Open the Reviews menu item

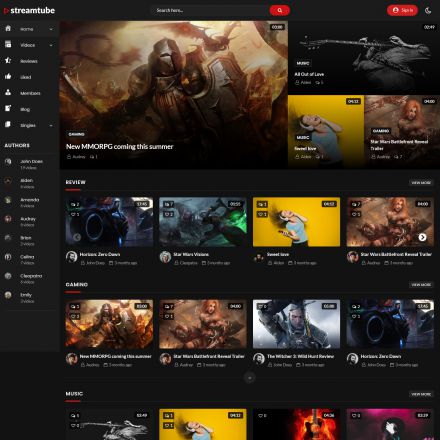click(30, 61)
